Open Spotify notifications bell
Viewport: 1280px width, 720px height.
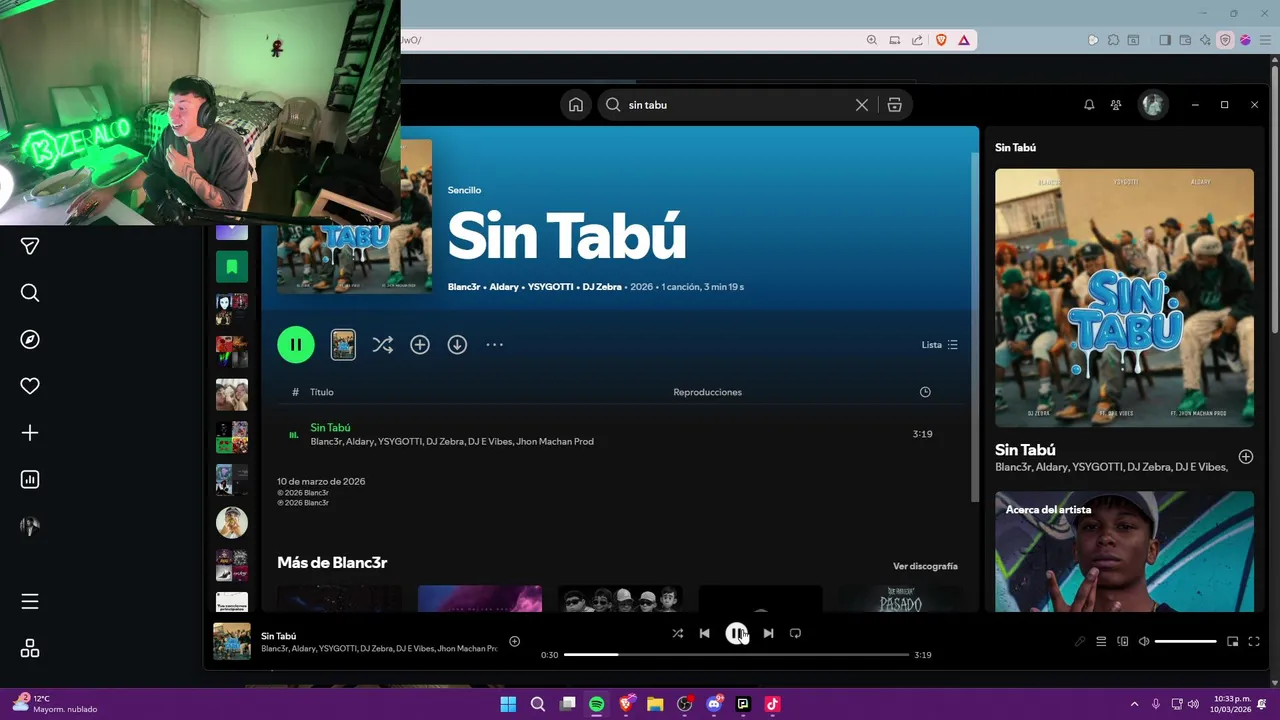1089,104
